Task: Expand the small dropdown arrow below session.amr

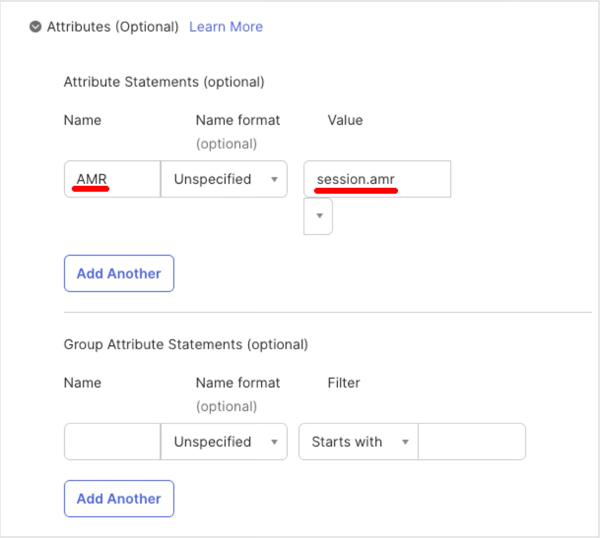Action: click(318, 216)
